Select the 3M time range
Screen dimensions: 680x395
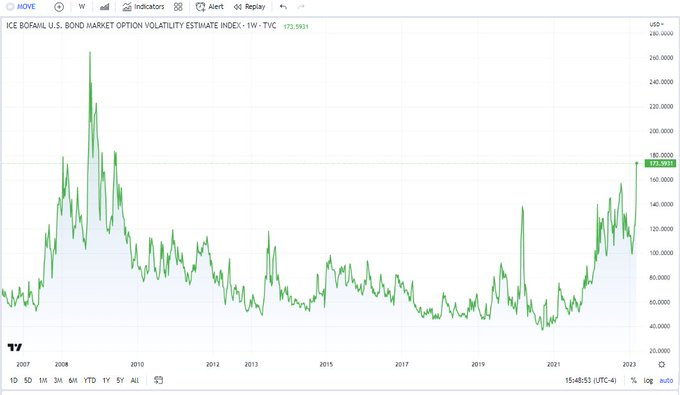tap(58, 380)
